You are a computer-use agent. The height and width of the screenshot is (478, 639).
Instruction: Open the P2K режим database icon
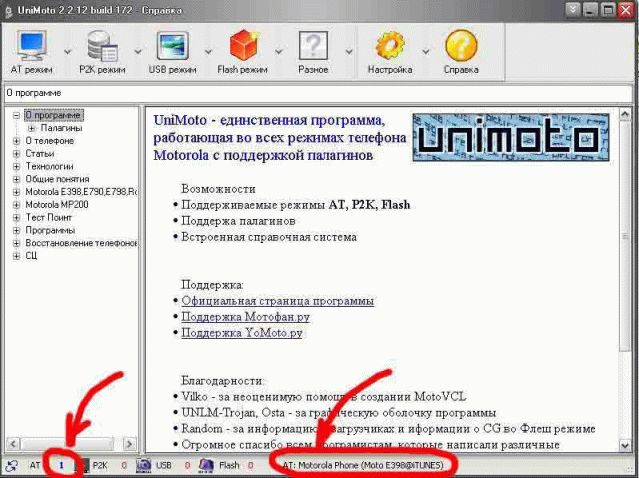(102, 45)
